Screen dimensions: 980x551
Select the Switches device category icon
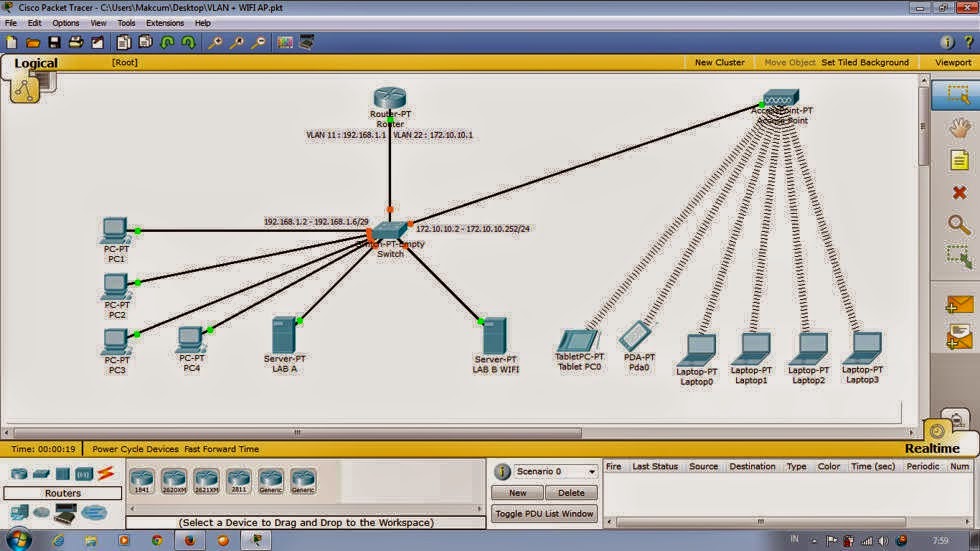[41, 474]
